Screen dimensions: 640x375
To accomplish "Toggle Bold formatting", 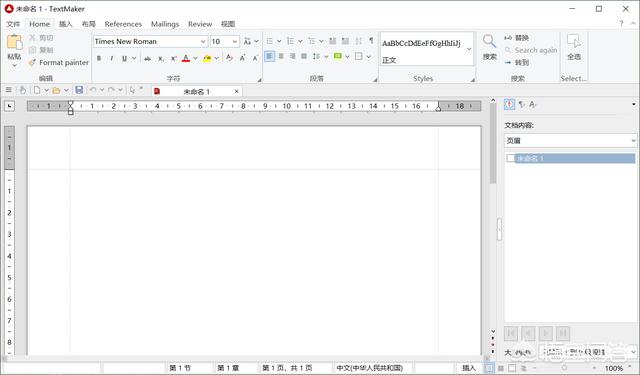I will tap(99, 58).
